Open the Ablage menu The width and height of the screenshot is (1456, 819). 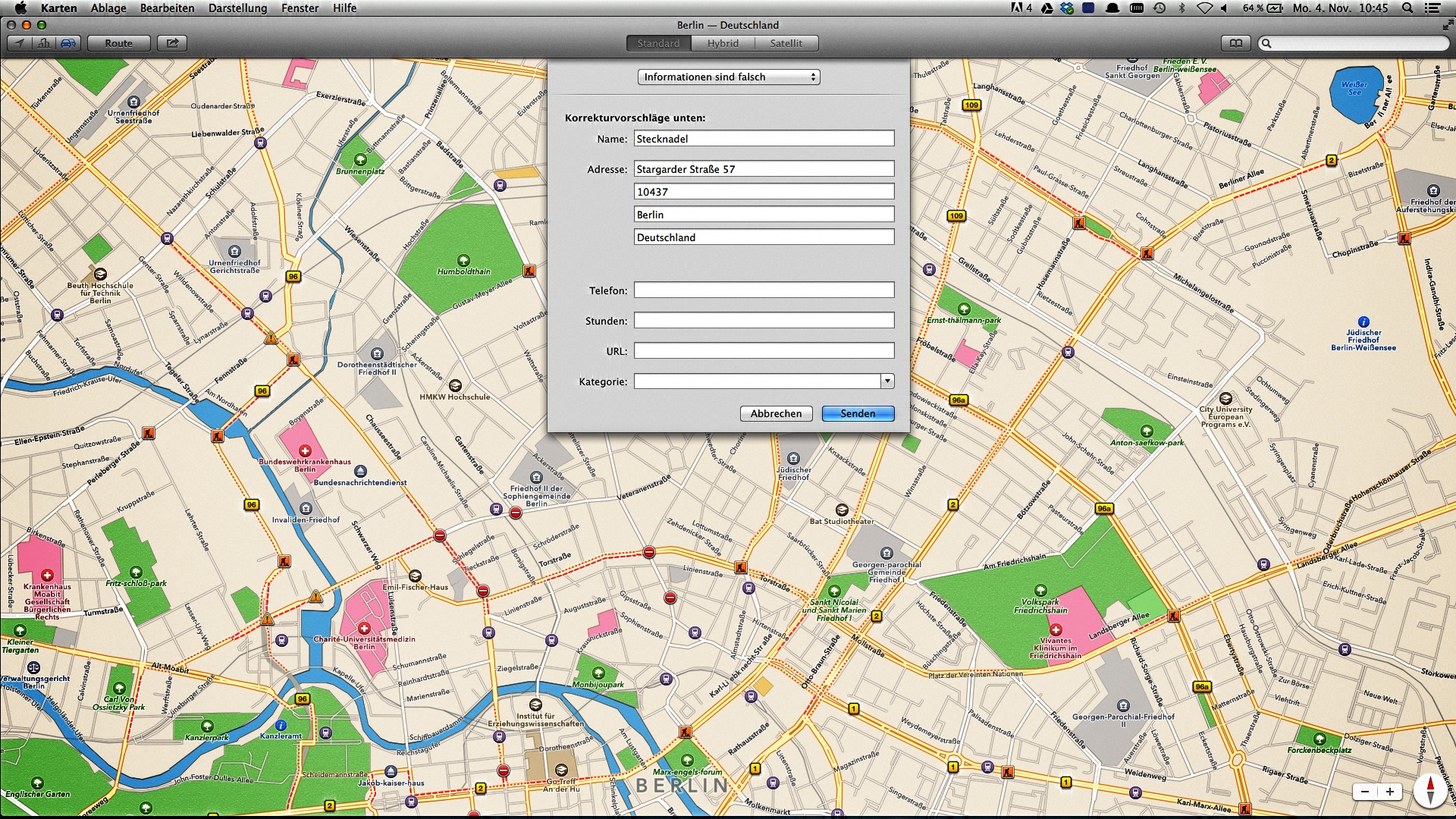[108, 8]
